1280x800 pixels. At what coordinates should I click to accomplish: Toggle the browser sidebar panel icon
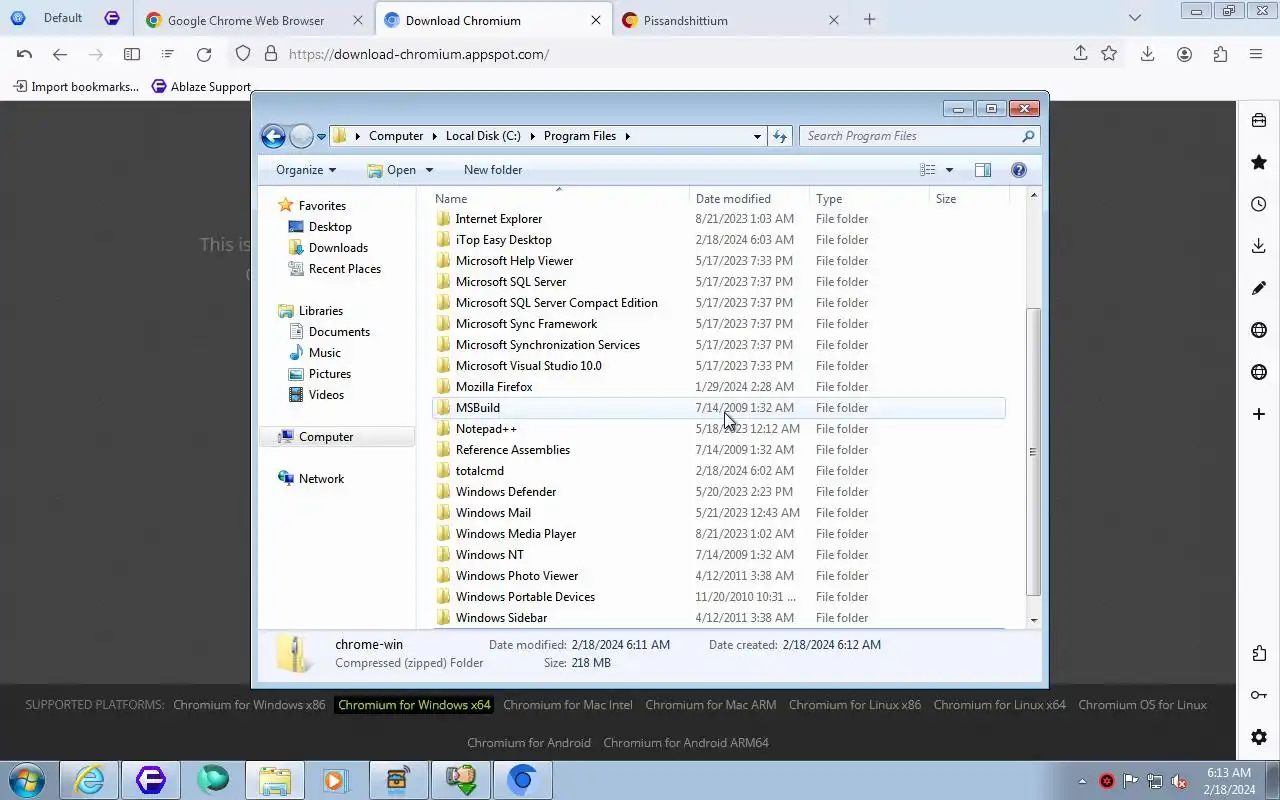click(132, 54)
